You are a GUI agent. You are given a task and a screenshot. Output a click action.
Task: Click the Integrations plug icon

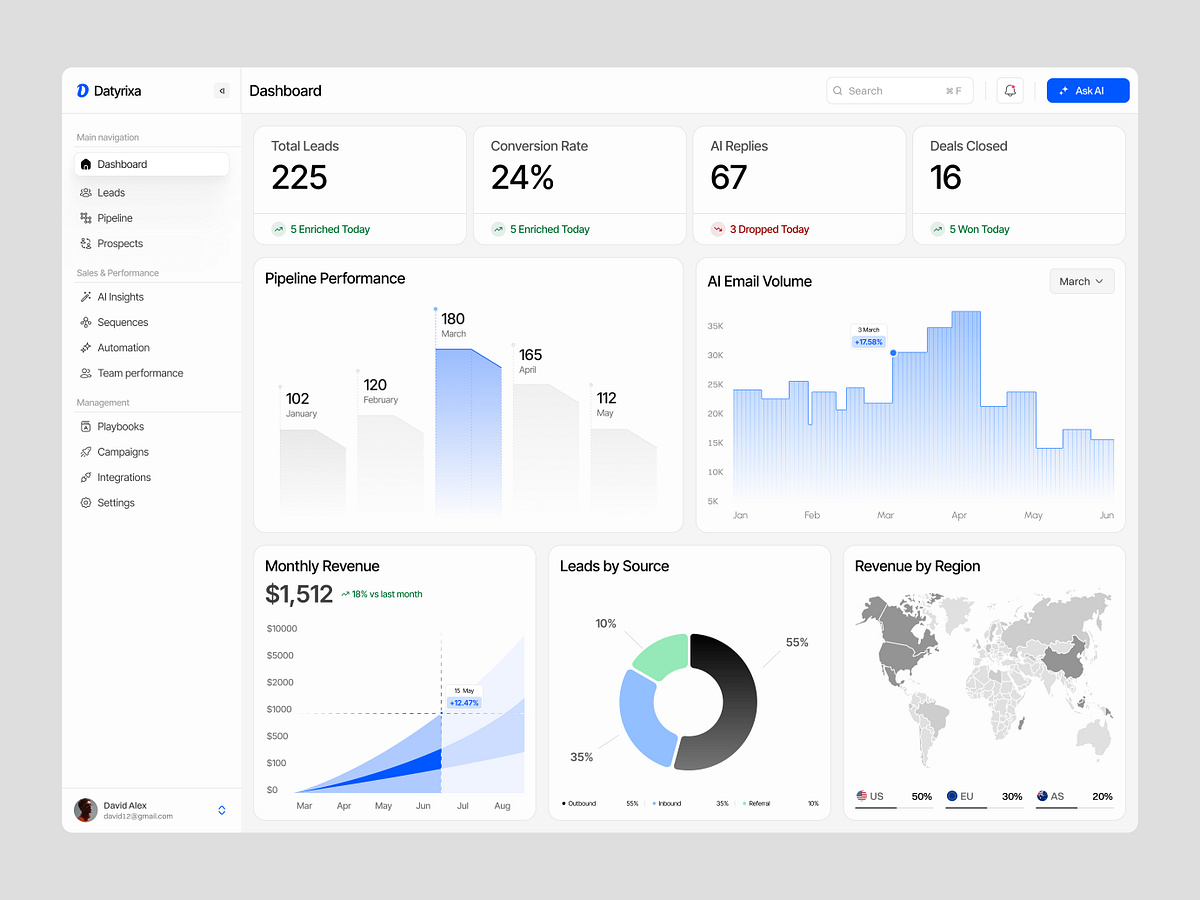click(x=86, y=478)
